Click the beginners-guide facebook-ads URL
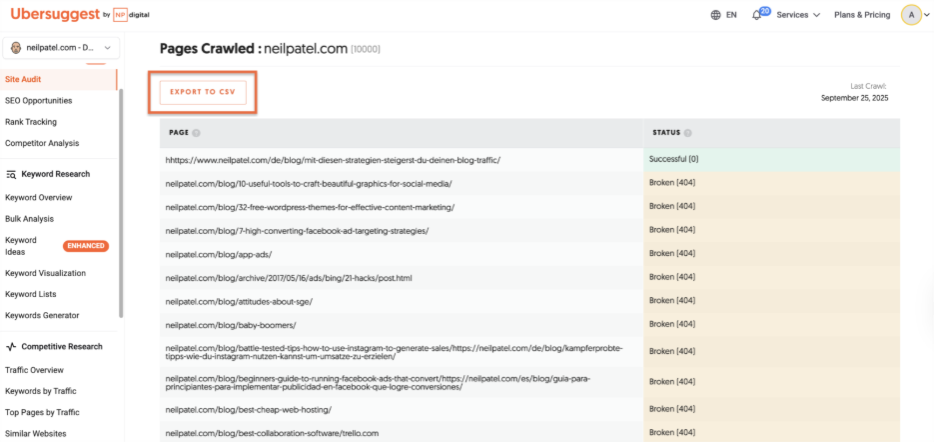This screenshot has height=442, width=936. (x=378, y=383)
